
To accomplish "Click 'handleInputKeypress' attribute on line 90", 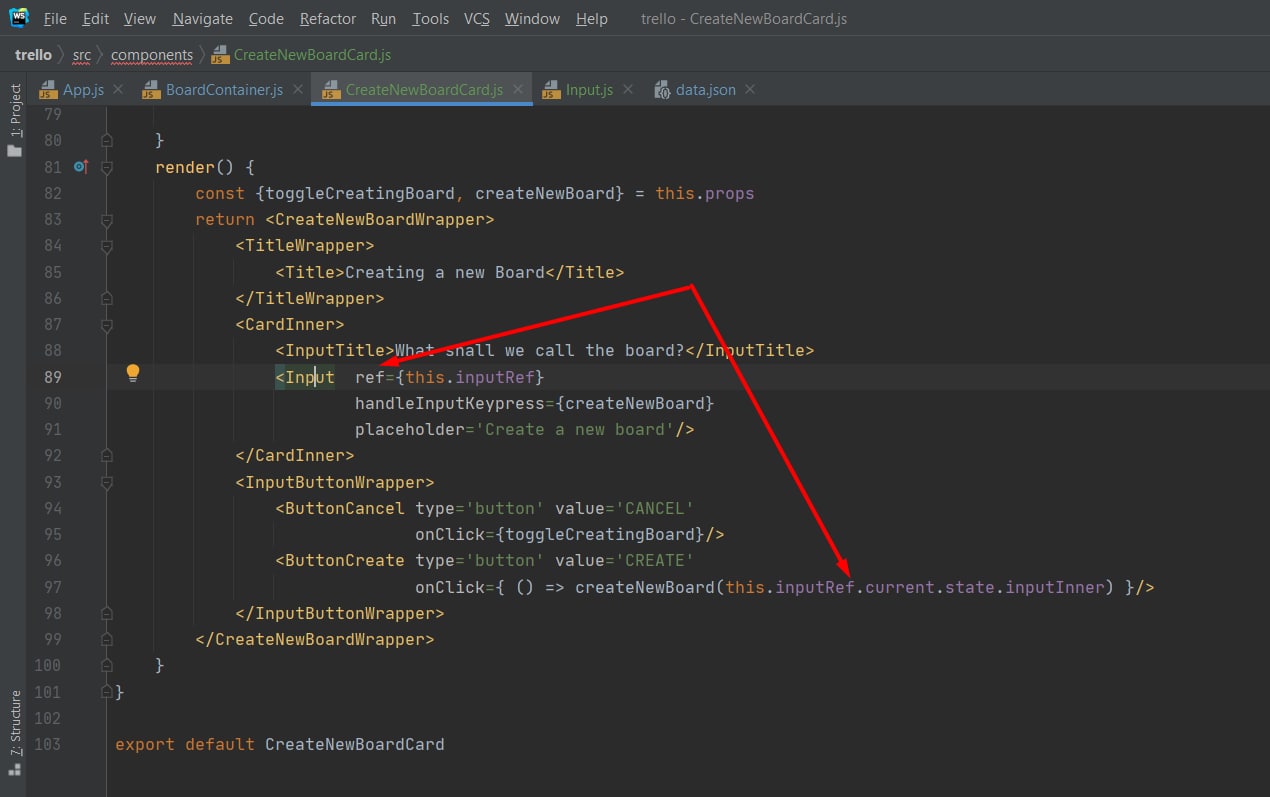I will pyautogui.click(x=450, y=403).
